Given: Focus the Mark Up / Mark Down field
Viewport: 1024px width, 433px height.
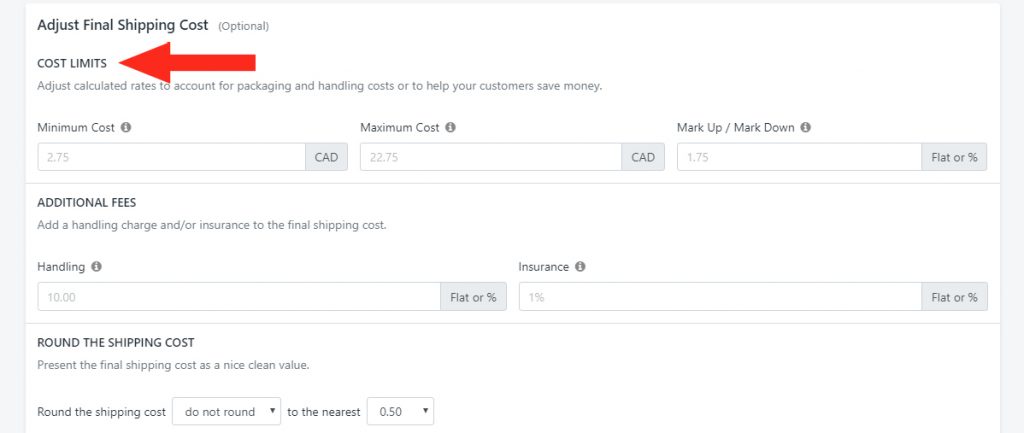Looking at the screenshot, I should point(799,157).
